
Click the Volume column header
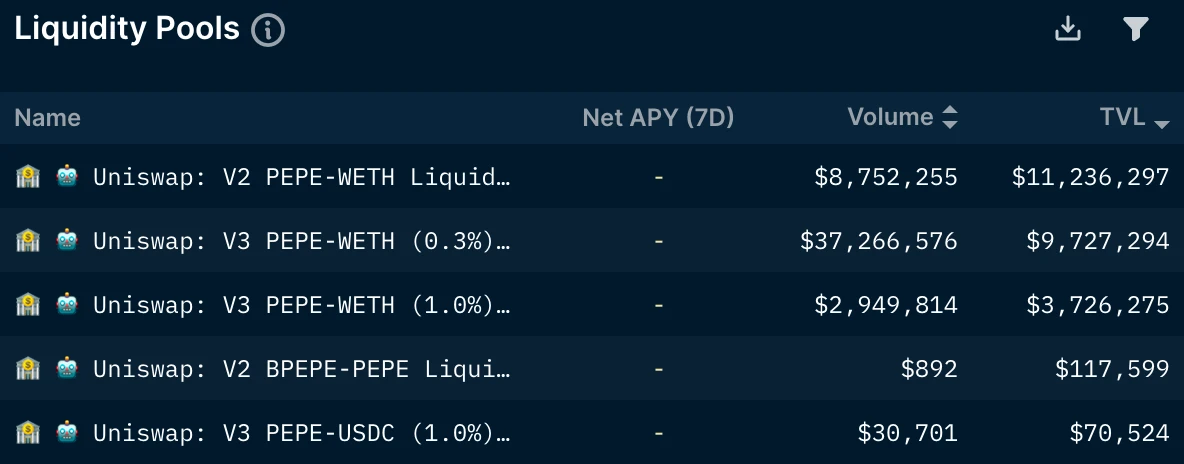click(890, 117)
